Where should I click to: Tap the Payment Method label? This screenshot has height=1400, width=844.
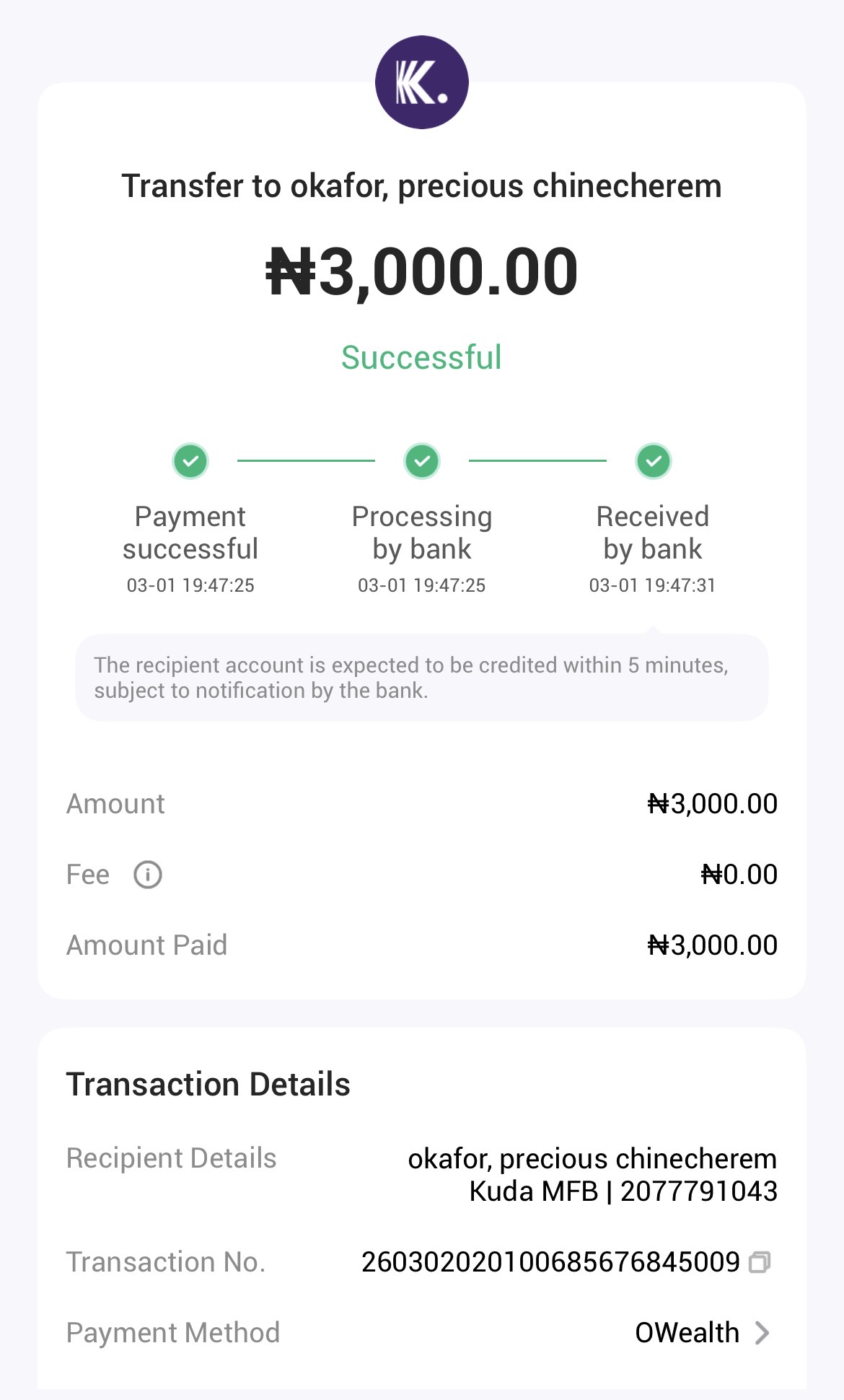click(x=173, y=1333)
